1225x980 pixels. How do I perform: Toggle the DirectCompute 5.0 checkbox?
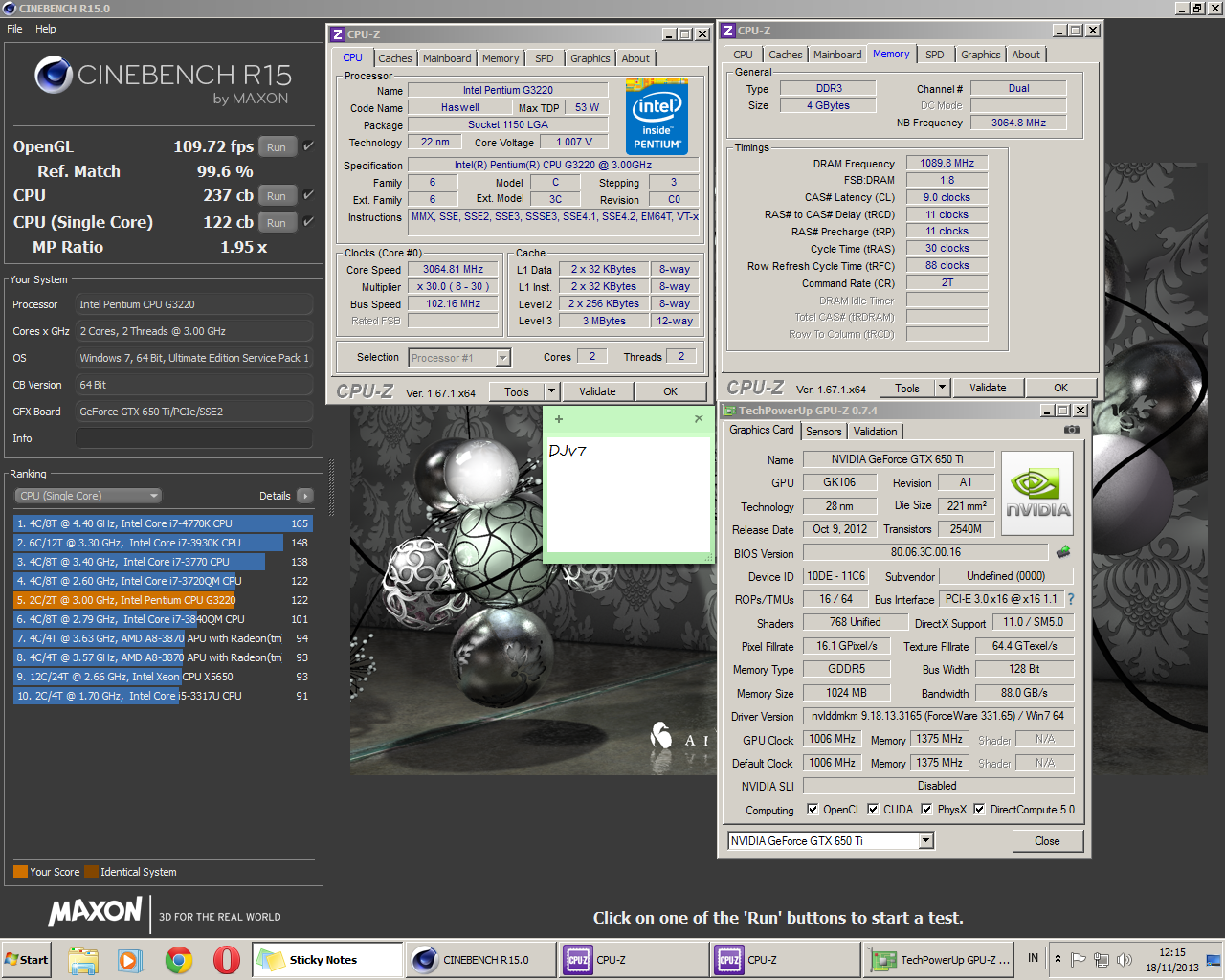click(x=979, y=809)
